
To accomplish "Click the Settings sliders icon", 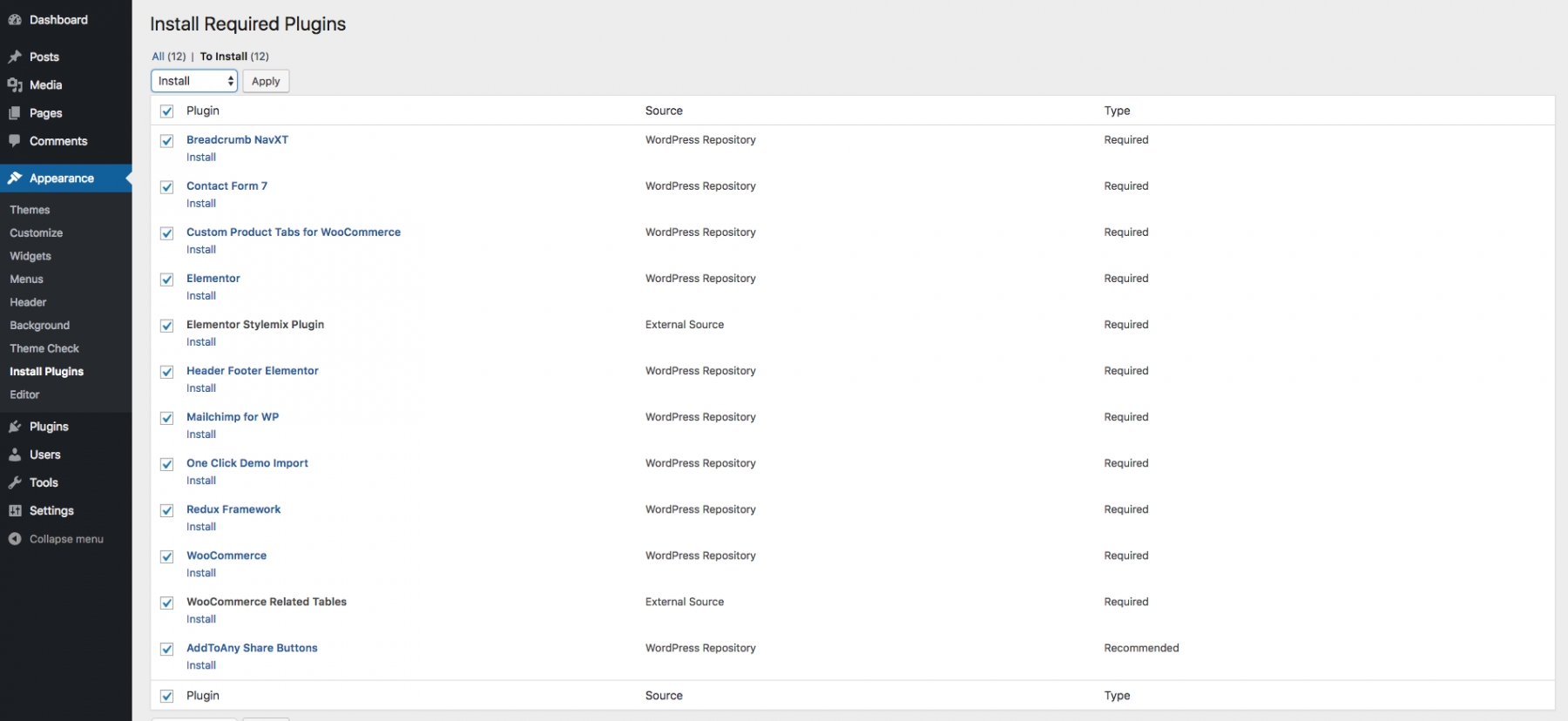I will click(x=15, y=511).
